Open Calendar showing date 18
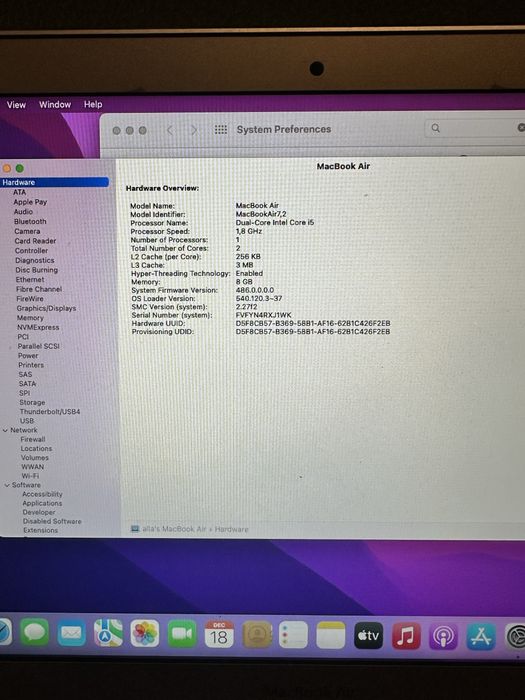This screenshot has width=525, height=700. [x=219, y=634]
